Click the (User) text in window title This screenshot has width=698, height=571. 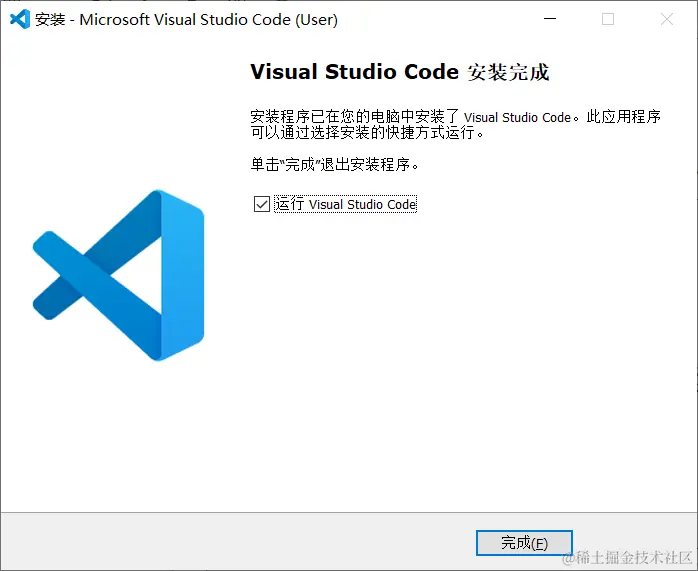317,20
